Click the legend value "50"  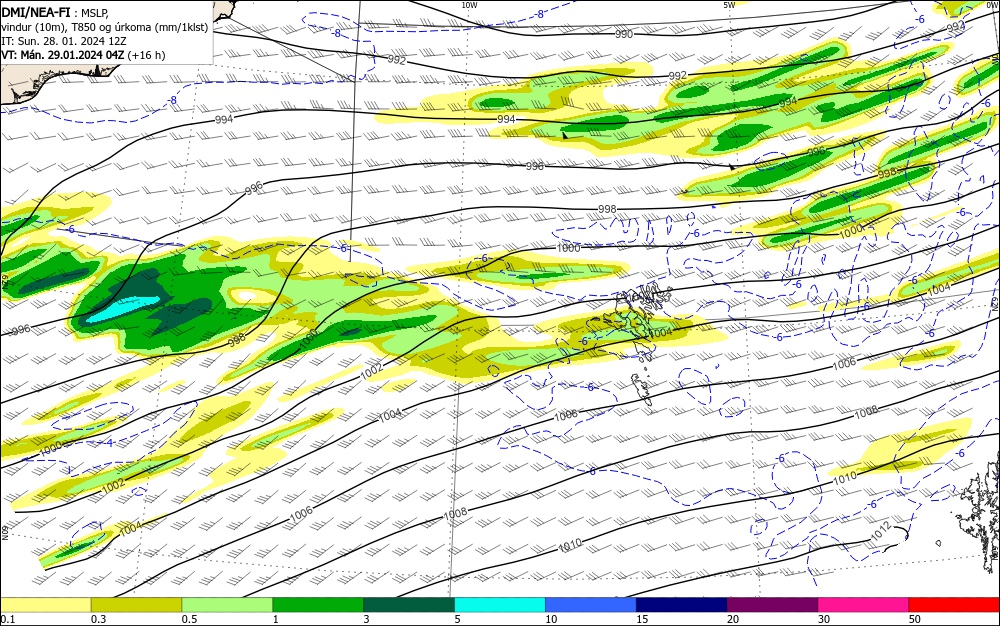point(915,619)
